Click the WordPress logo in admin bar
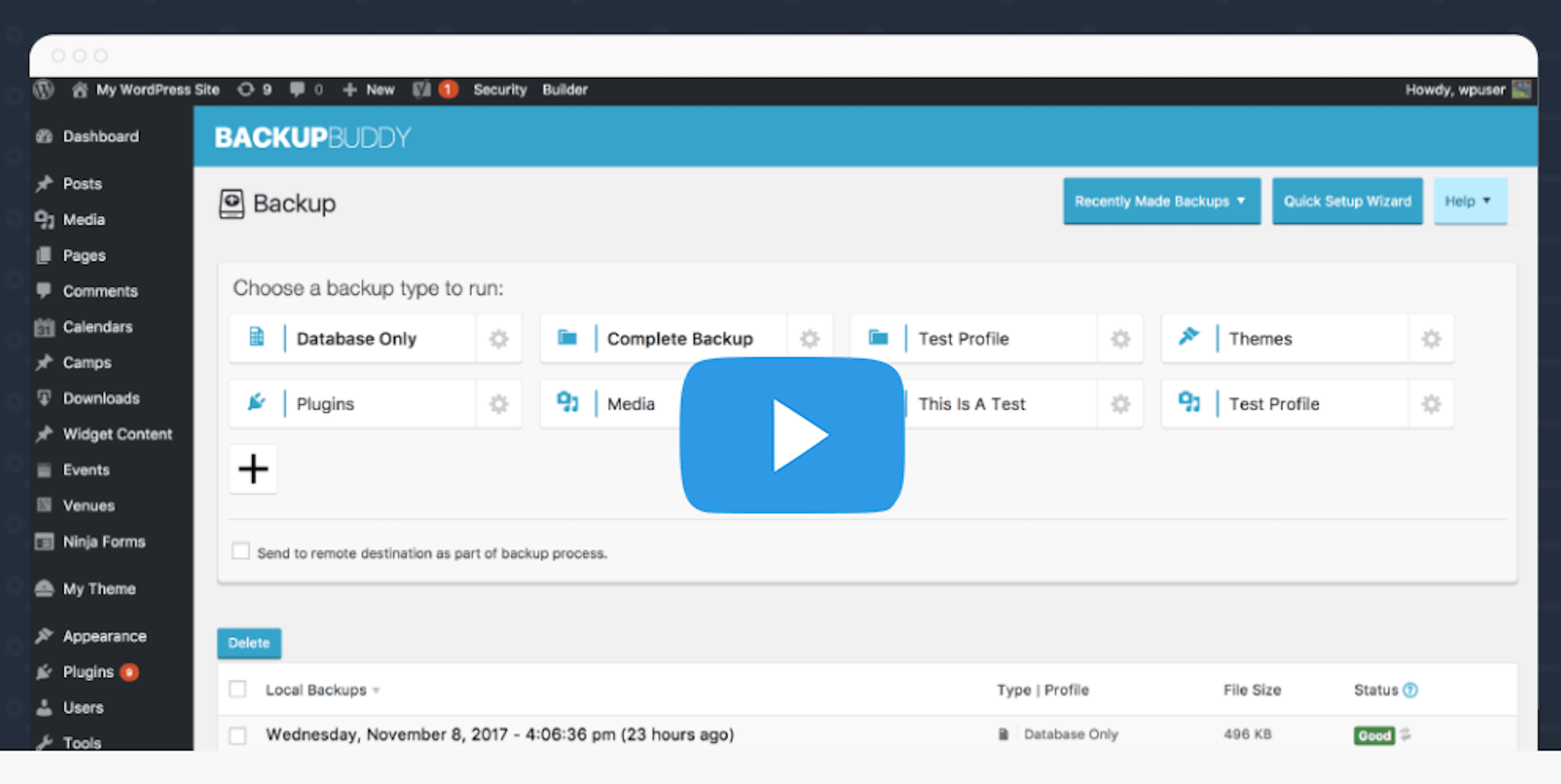This screenshot has height=784, width=1561. tap(44, 90)
